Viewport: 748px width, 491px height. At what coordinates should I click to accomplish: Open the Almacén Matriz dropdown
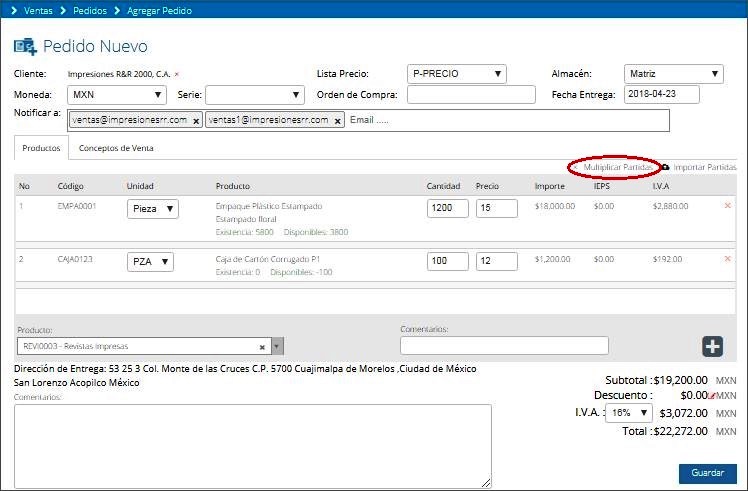point(674,74)
